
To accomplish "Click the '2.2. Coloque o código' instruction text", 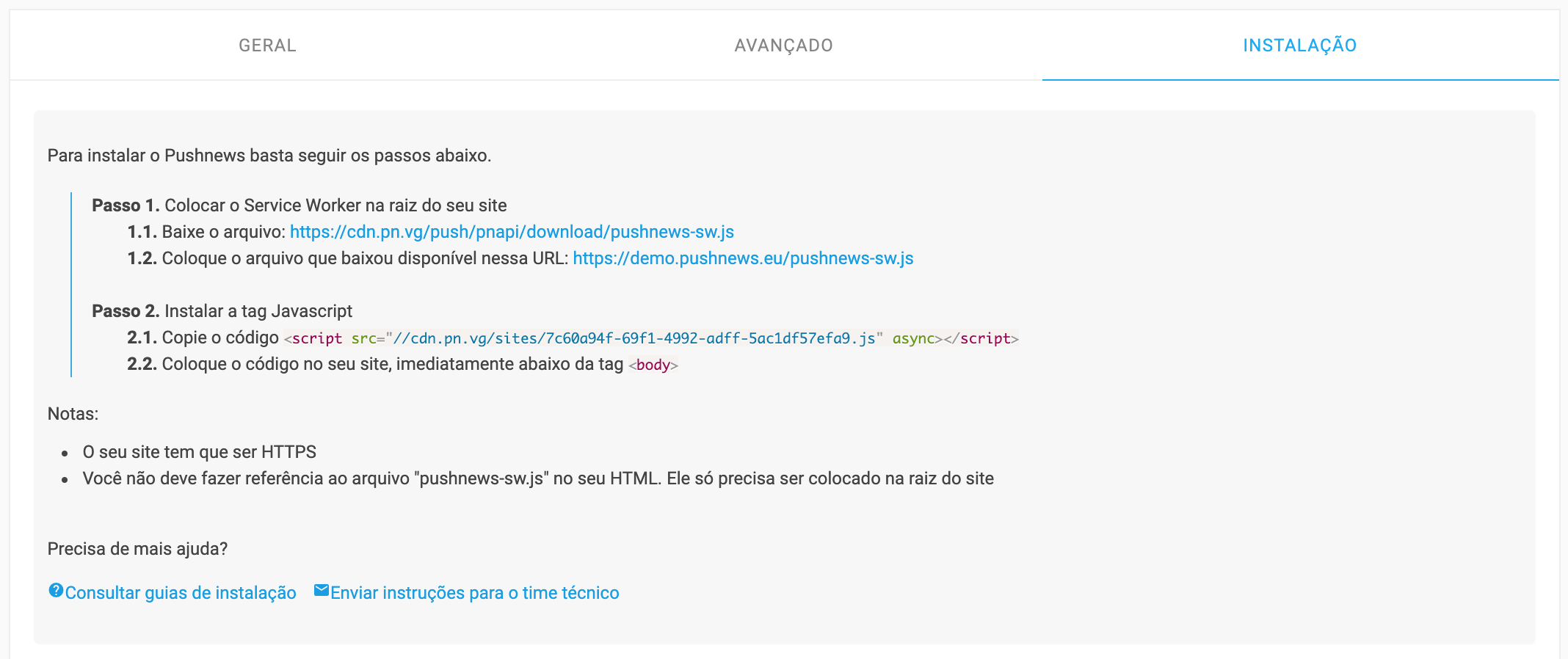I will (x=375, y=364).
